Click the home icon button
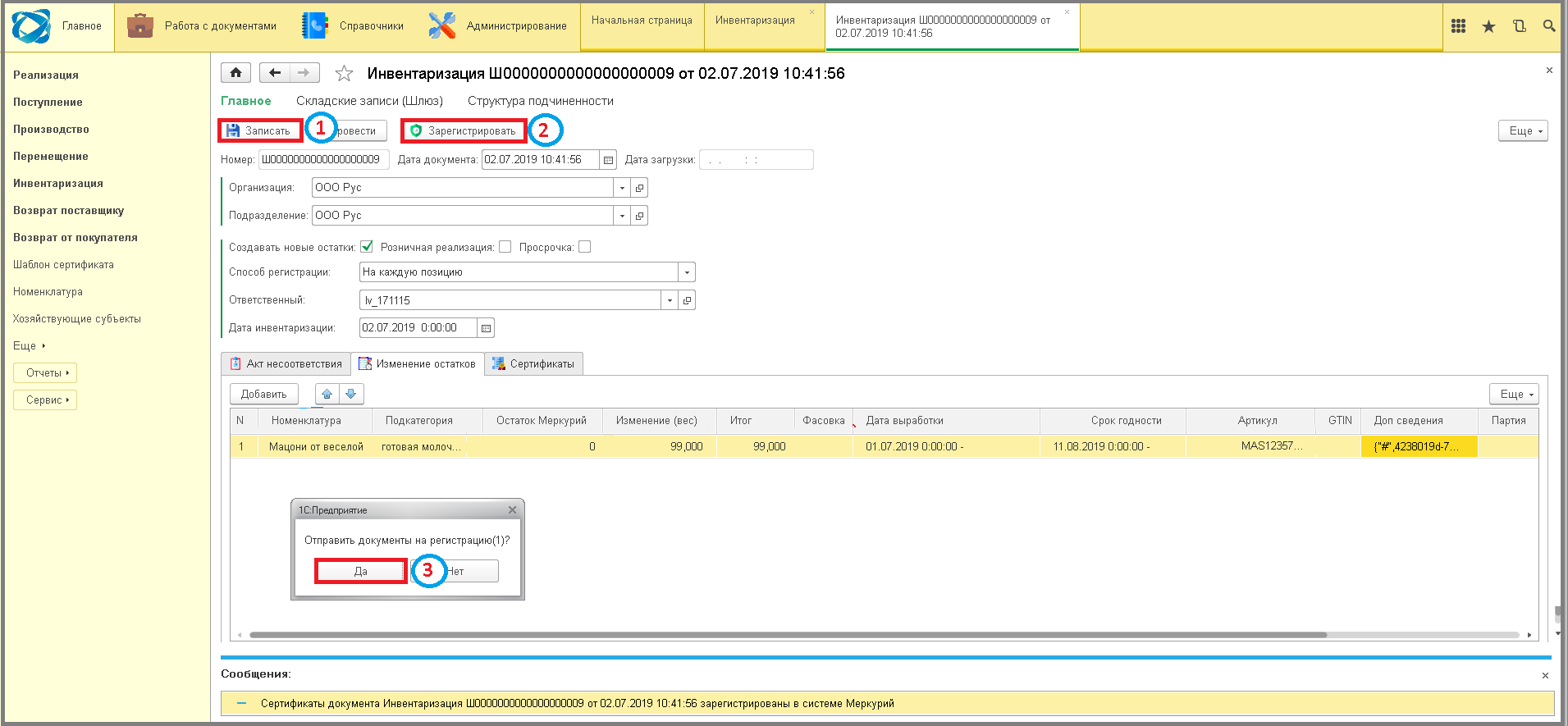Screen dimensions: 1568x726 [x=235, y=73]
